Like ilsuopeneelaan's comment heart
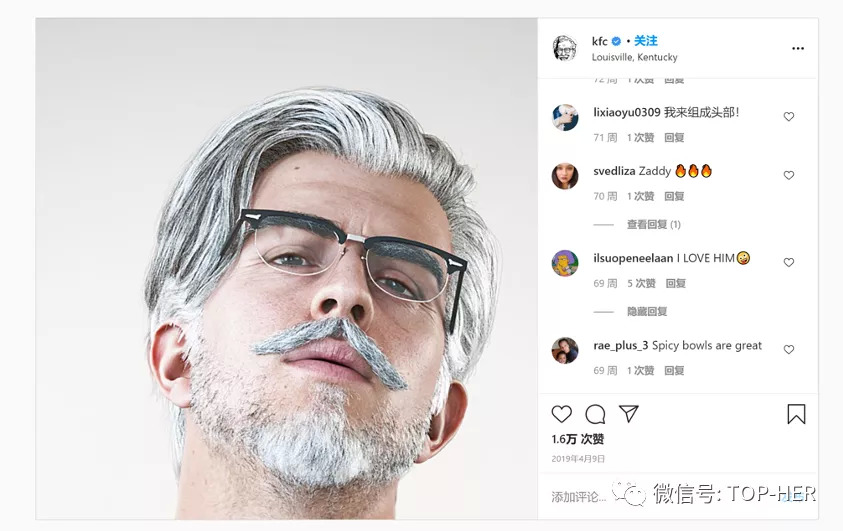843x531 pixels. click(789, 262)
